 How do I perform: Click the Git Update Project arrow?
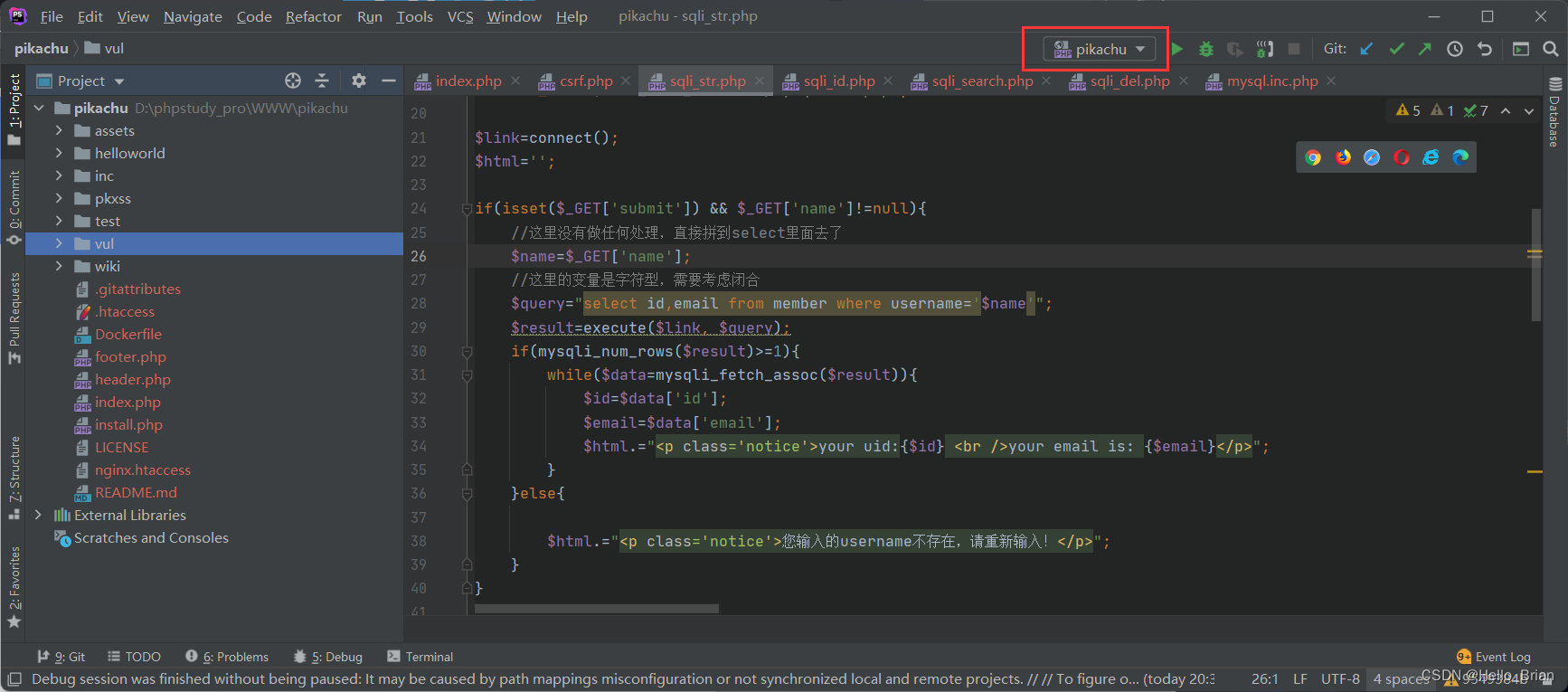click(1366, 49)
